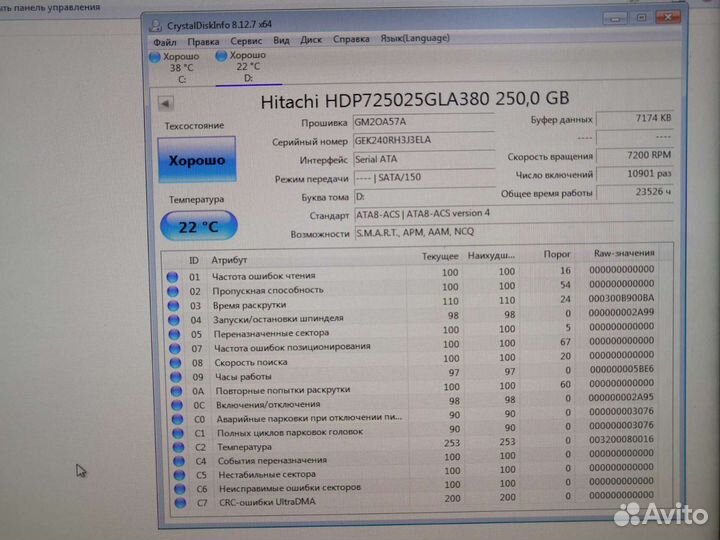Click the Хорошо health status button

(197, 160)
